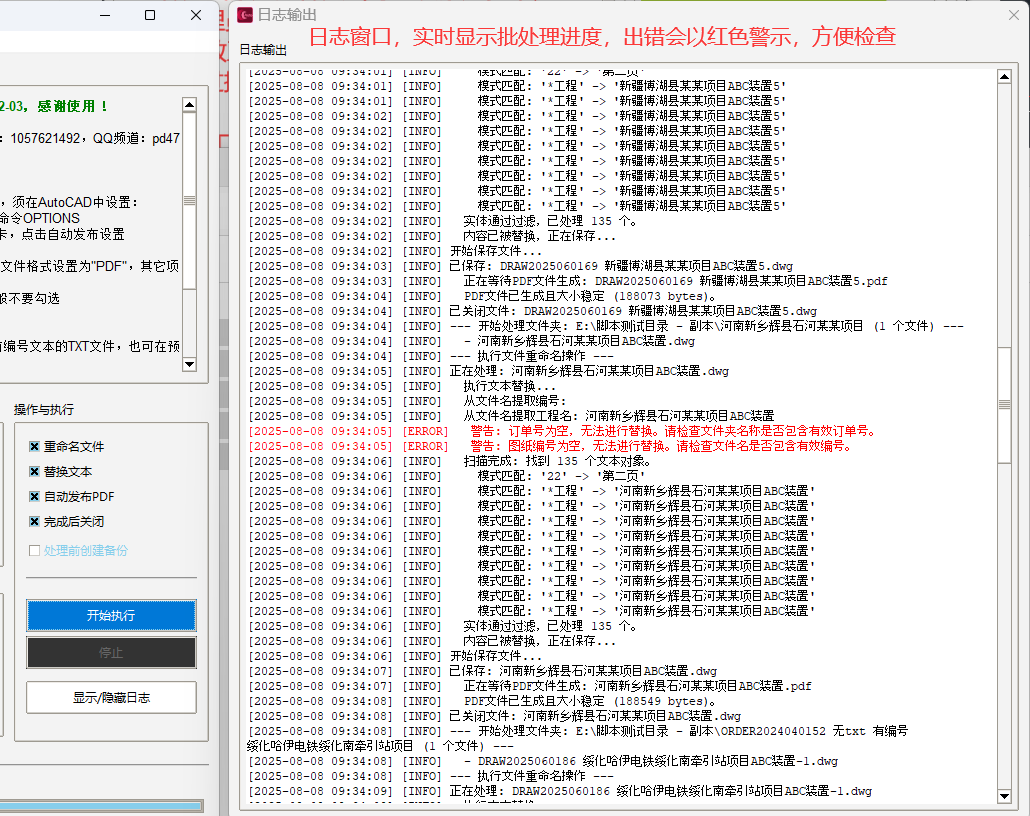Image resolution: width=1030 pixels, height=816 pixels.
Task: Click the progress bar at window bottom
Action: (100, 805)
